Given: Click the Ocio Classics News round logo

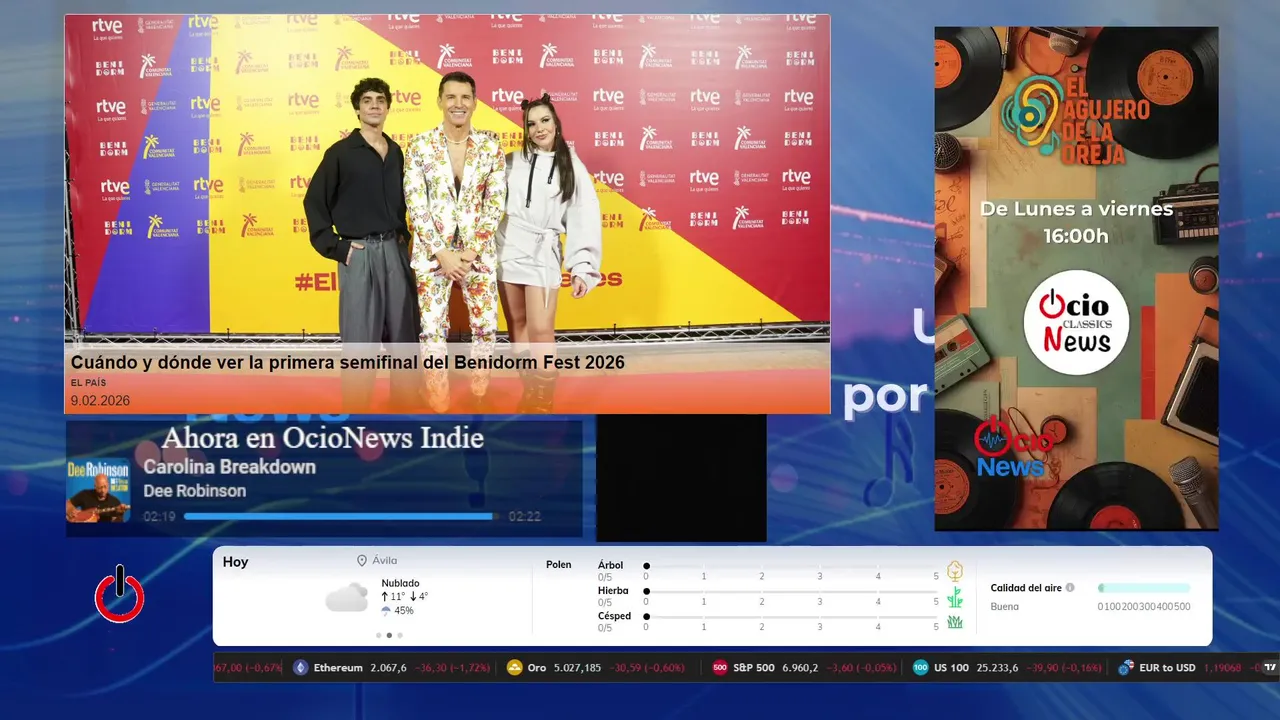Looking at the screenshot, I should pyautogui.click(x=1076, y=323).
